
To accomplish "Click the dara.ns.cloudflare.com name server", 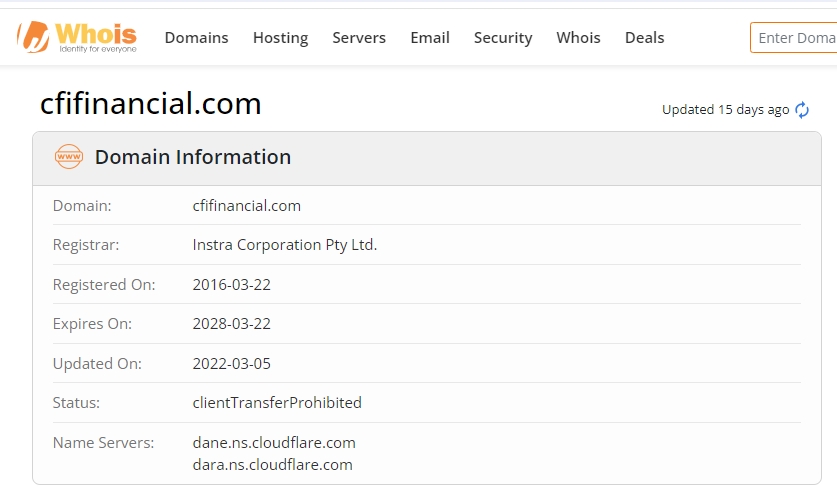I will tap(272, 464).
